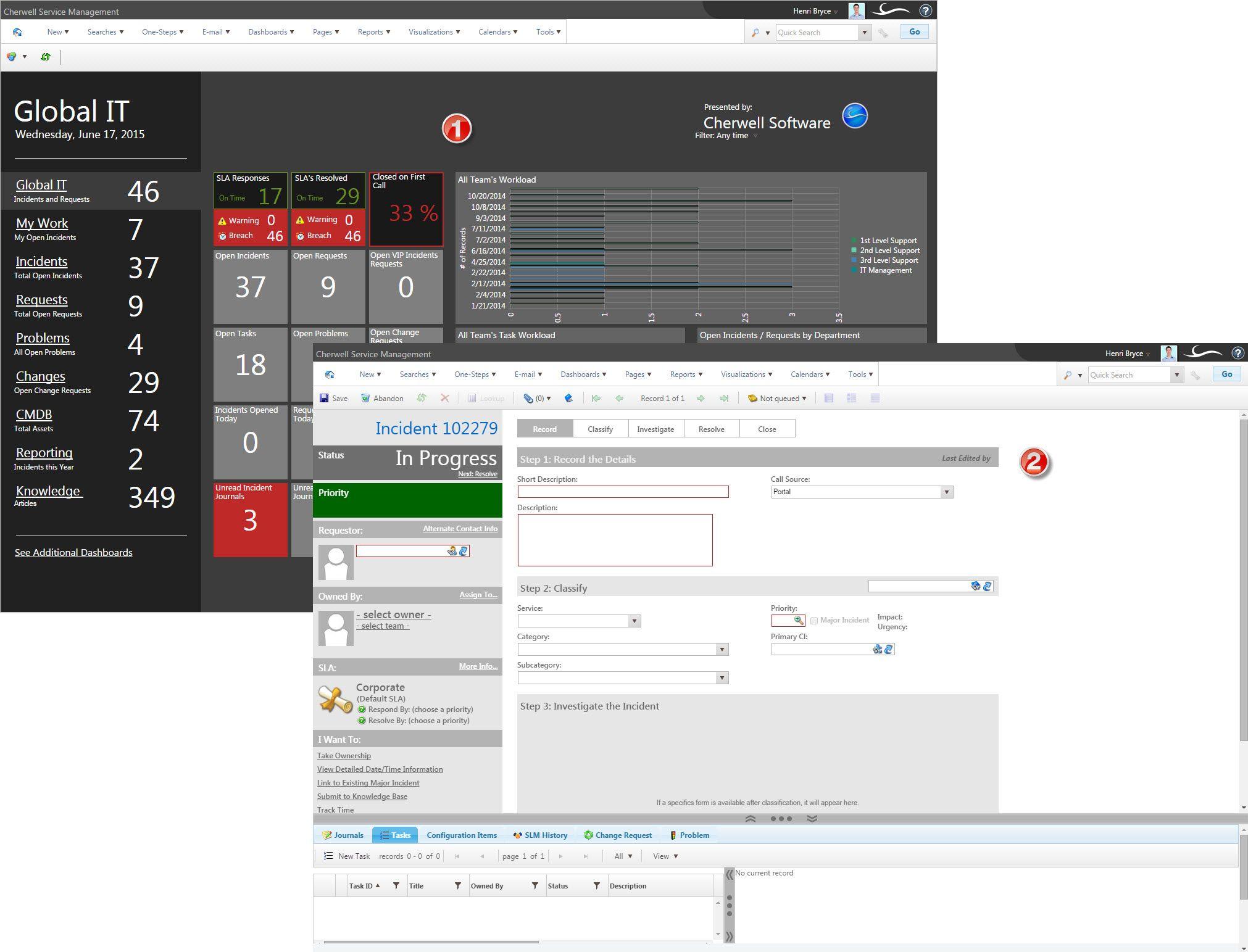Click the Tasks grid horizontal scrollbar
Screen dimensions: 1248x952
(x=431, y=942)
